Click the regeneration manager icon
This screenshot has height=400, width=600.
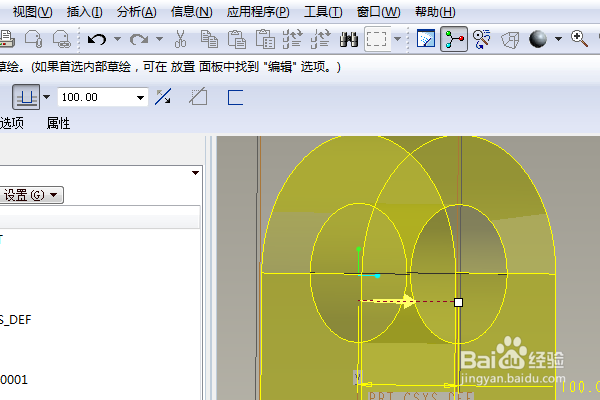321,39
